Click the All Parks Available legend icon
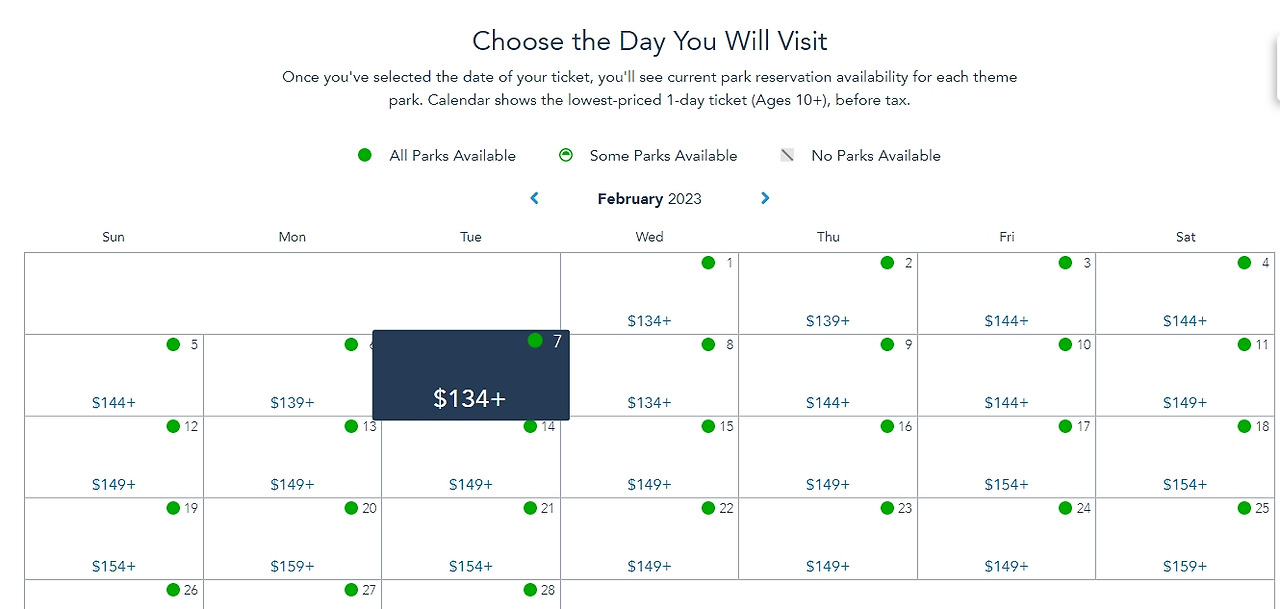Screen dimensions: 1280x609 [365, 155]
